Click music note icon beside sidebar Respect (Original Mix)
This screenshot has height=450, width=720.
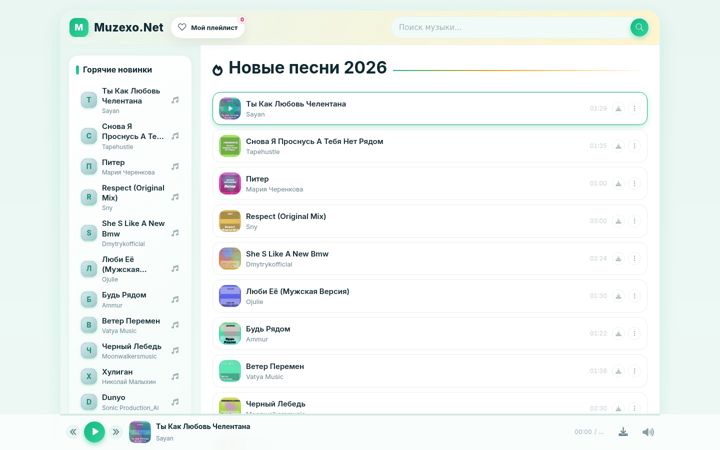click(x=175, y=197)
